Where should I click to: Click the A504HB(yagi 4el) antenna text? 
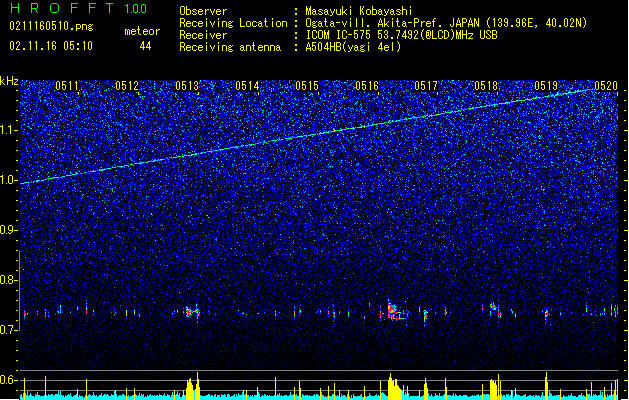tap(353, 47)
